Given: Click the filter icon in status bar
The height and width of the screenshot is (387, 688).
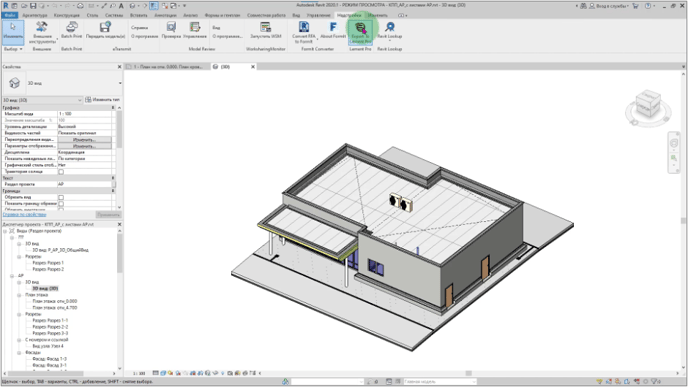Looking at the screenshot, I should 655,382.
